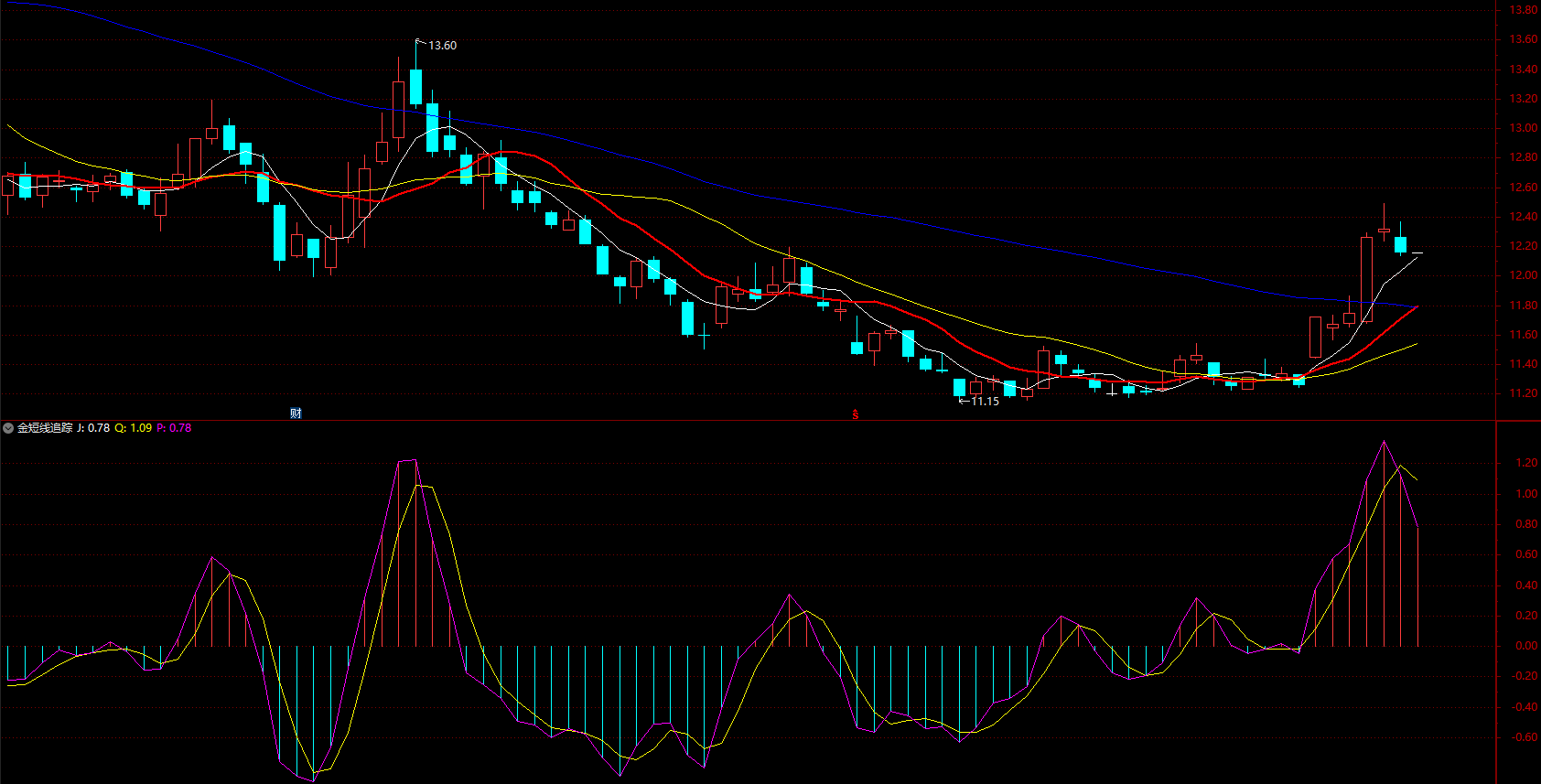Click the 13.60 high price label

[443, 46]
